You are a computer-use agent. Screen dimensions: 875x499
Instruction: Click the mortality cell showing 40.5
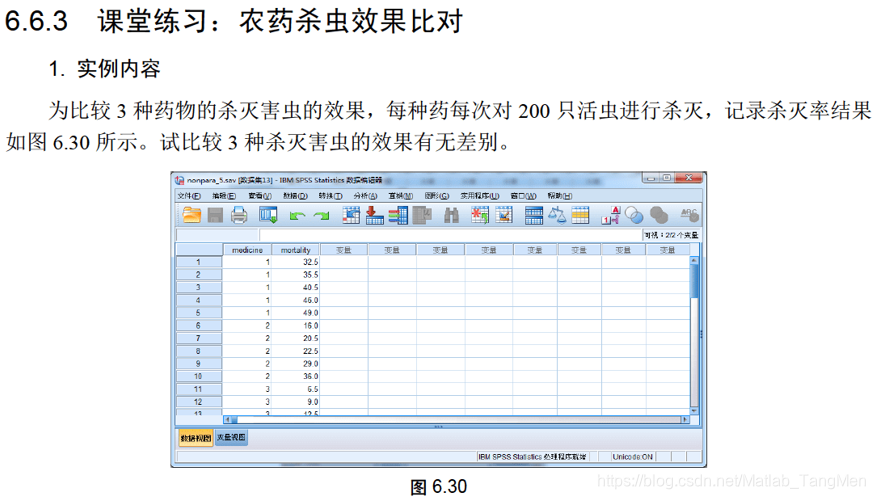295,287
